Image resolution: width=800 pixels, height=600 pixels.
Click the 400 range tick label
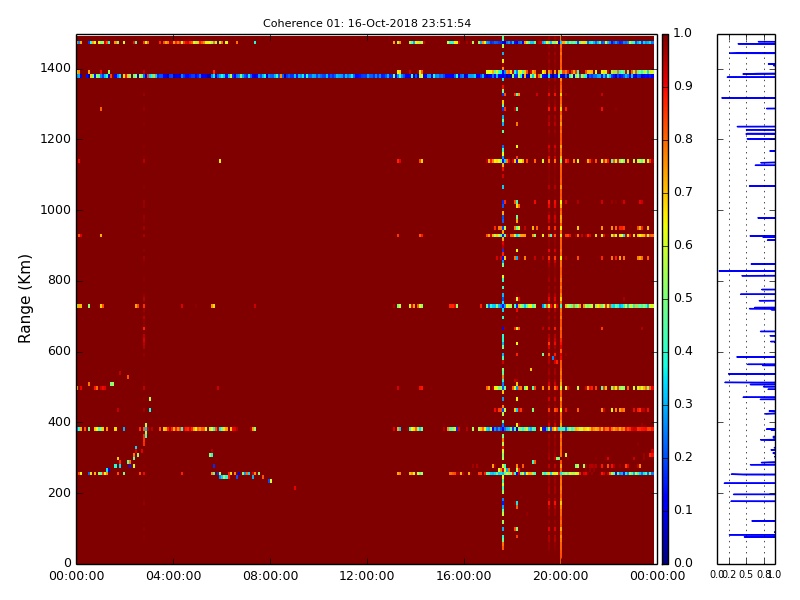click(x=59, y=422)
